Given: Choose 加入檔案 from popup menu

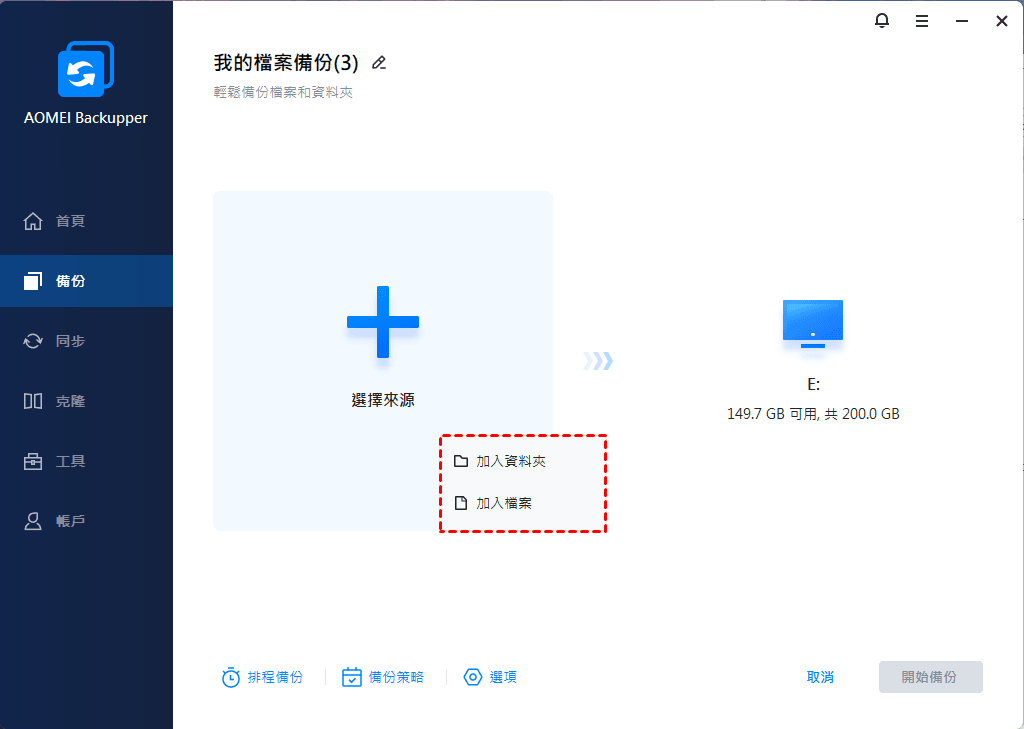Looking at the screenshot, I should coord(522,503).
